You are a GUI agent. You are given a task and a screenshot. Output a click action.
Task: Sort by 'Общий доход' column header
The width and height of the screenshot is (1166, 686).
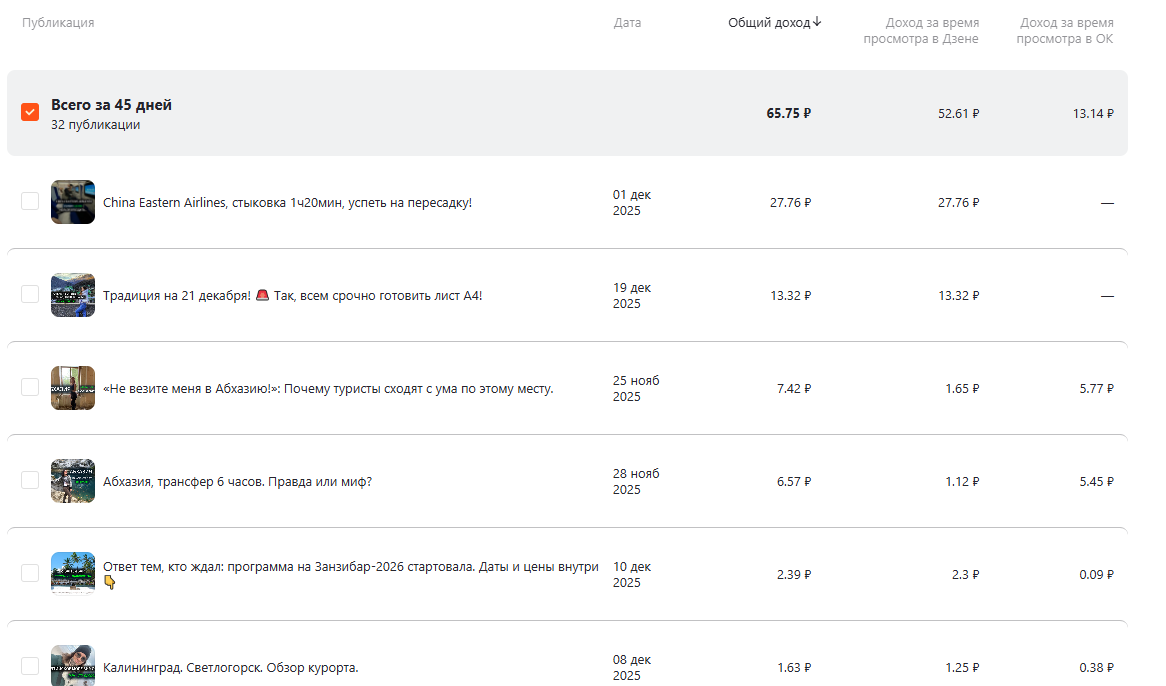pos(768,22)
